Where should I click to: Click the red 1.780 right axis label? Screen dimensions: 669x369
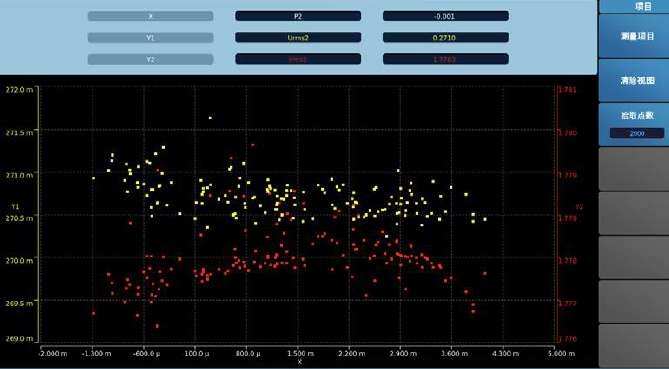[567, 133]
